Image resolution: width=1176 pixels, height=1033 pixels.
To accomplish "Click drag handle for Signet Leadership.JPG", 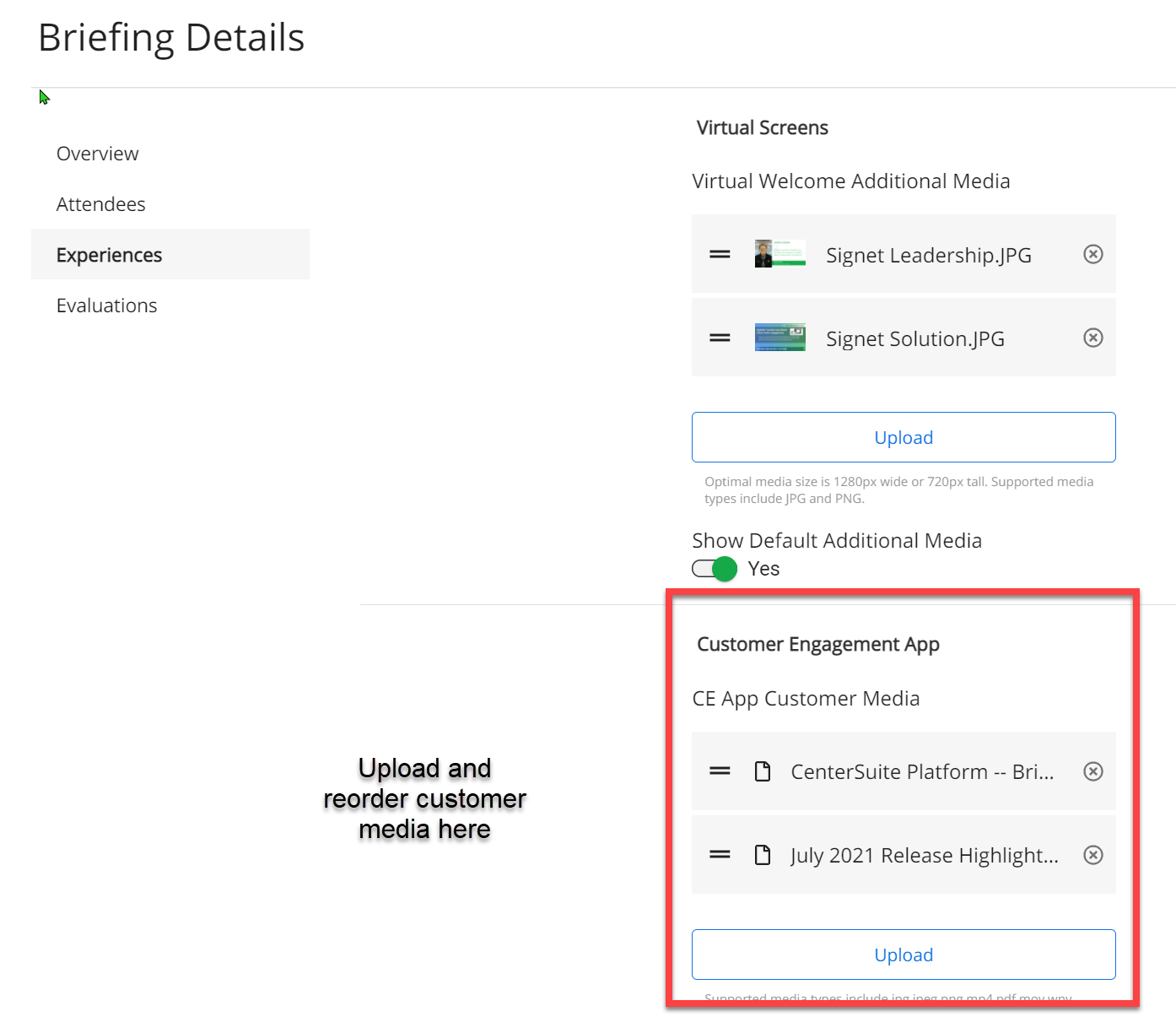I will [x=720, y=254].
